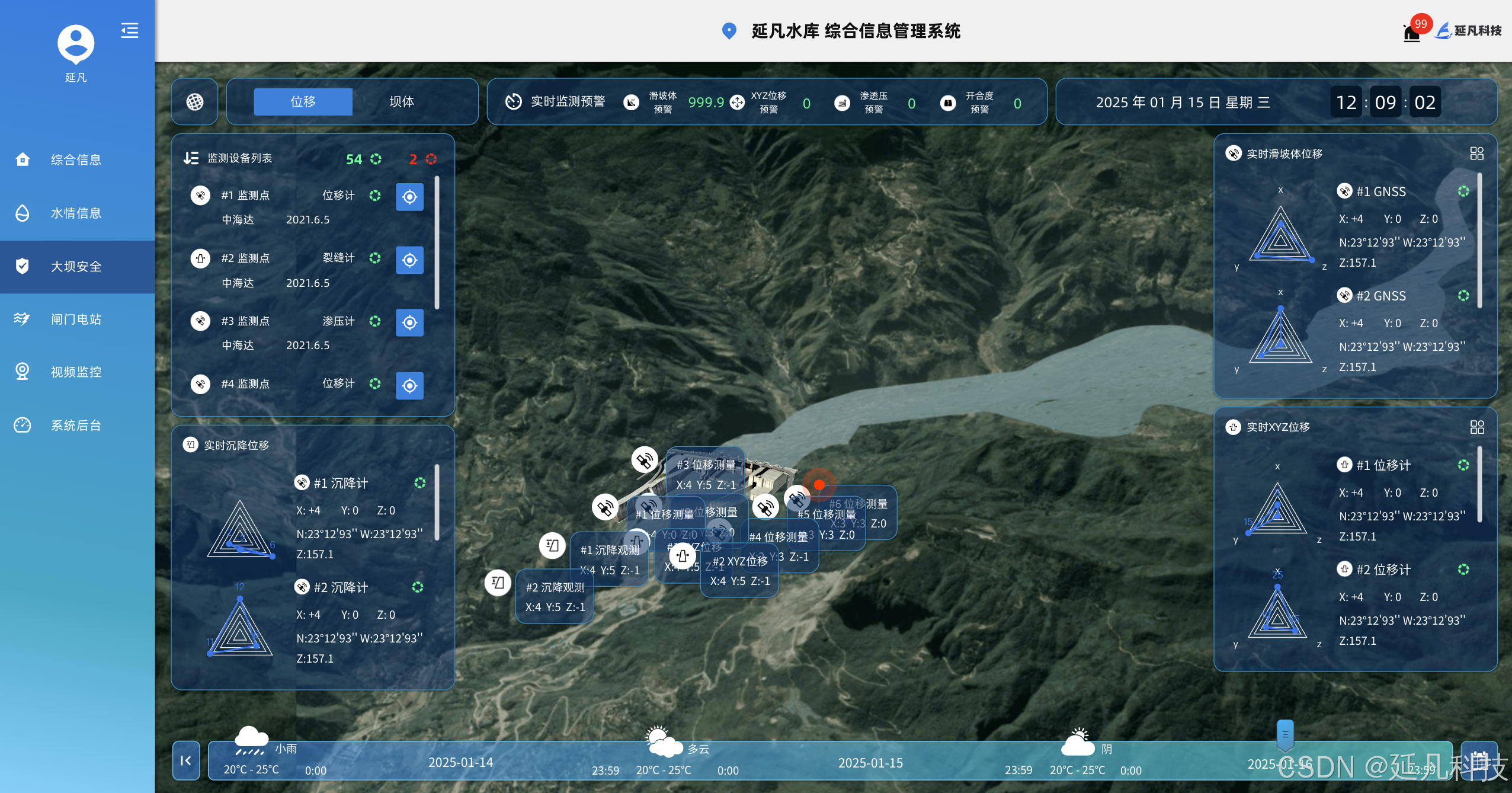Locate #1 监测点 with target button
Viewport: 1512px width, 793px height.
pyautogui.click(x=409, y=197)
